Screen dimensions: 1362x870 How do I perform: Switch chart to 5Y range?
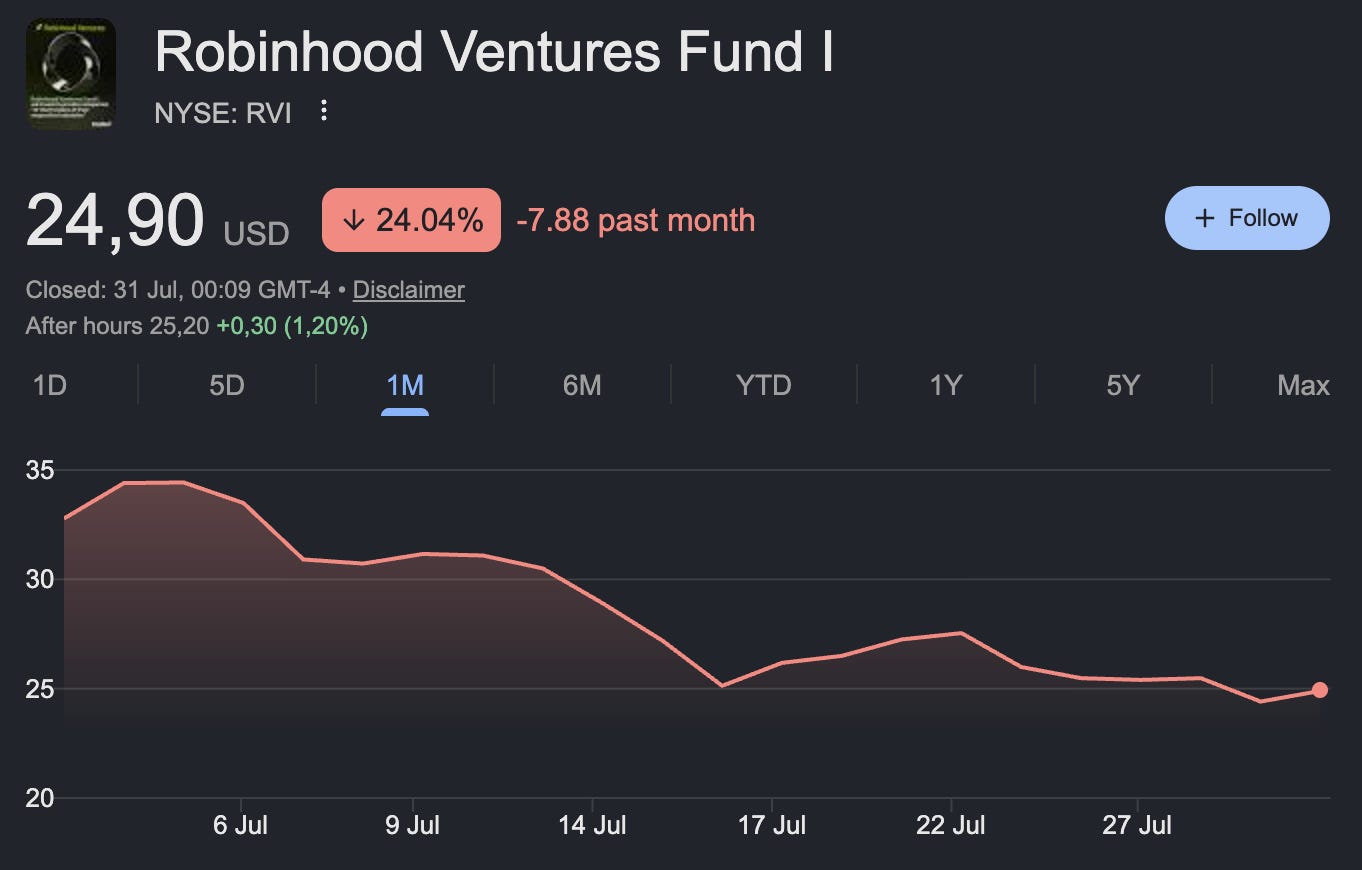[x=1123, y=385]
